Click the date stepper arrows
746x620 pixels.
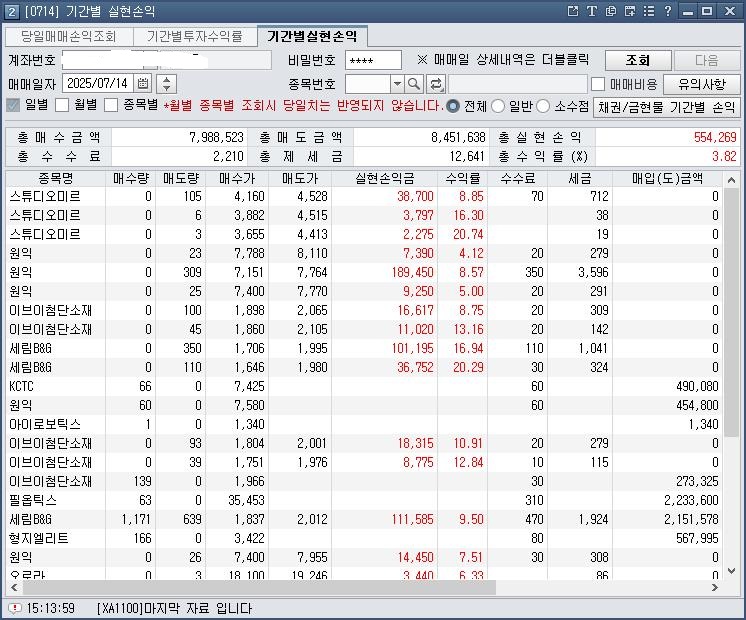[x=167, y=84]
